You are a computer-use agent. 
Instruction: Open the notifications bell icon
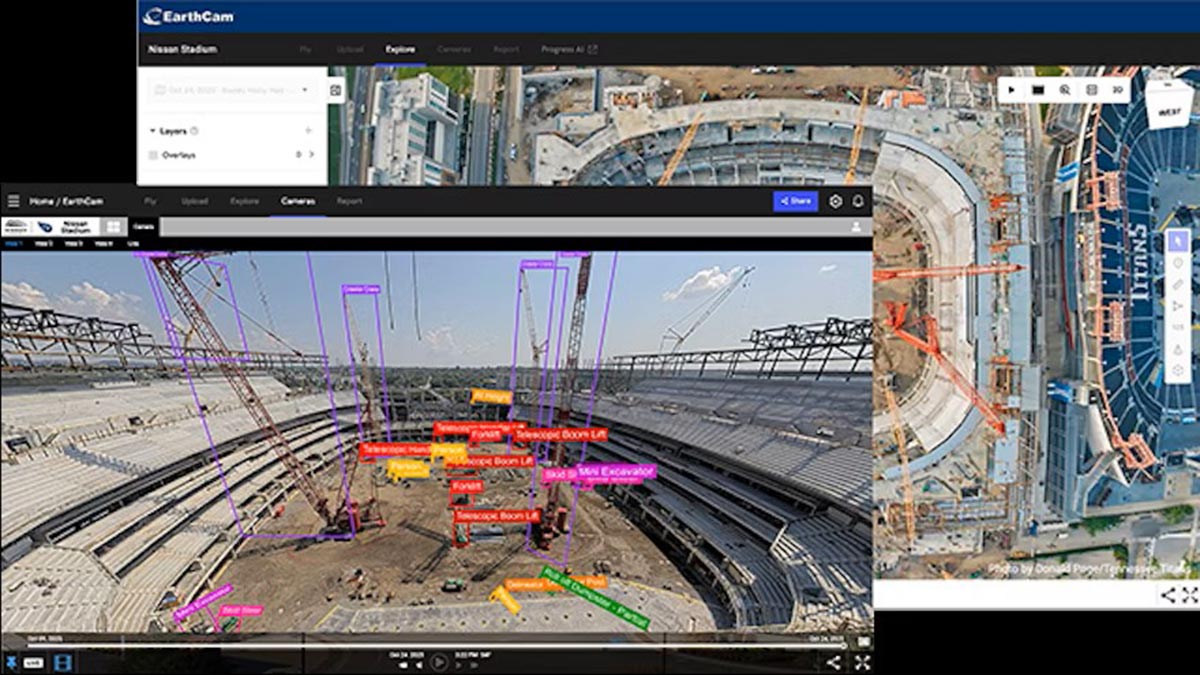tap(858, 201)
